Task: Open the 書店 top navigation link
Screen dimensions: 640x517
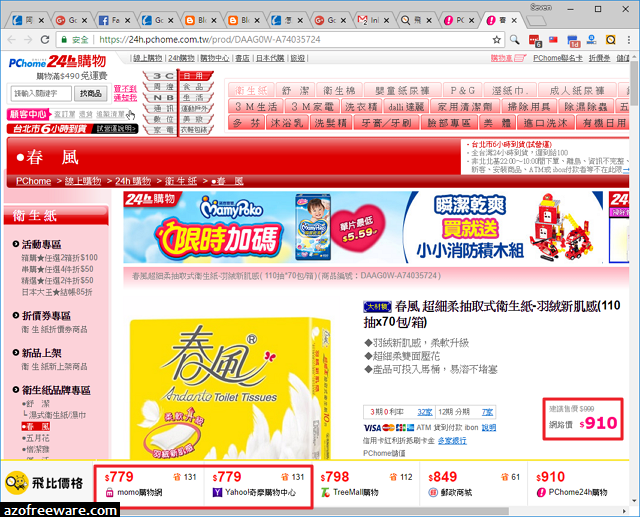Action: [x=242, y=58]
